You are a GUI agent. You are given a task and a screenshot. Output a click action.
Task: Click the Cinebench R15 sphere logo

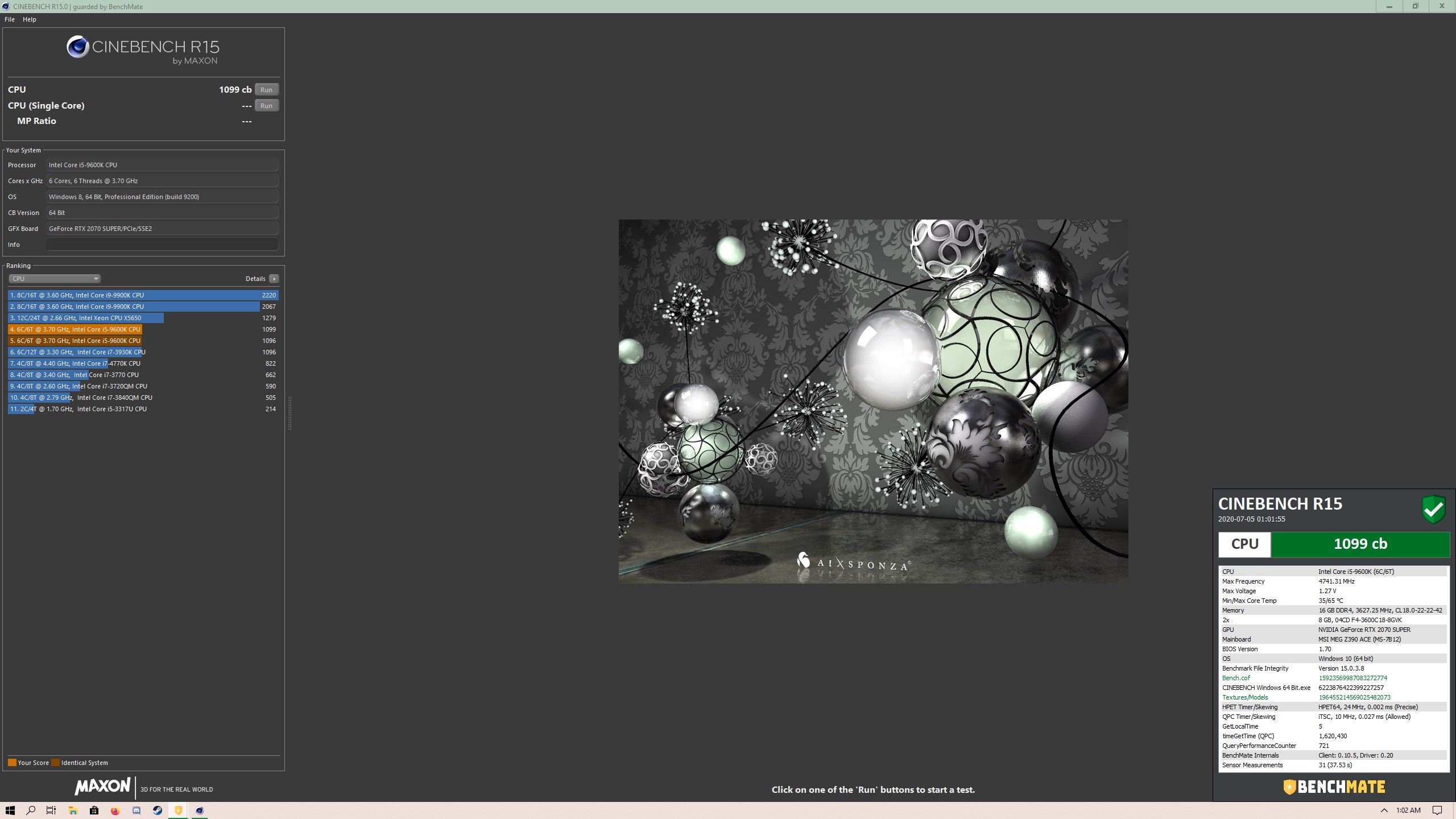coord(78,47)
